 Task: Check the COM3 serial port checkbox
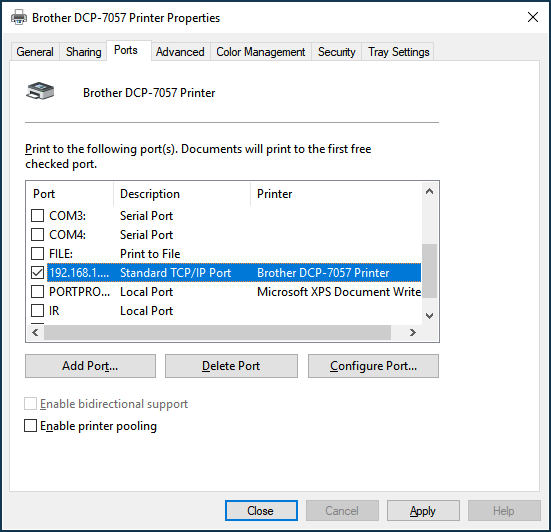38,215
